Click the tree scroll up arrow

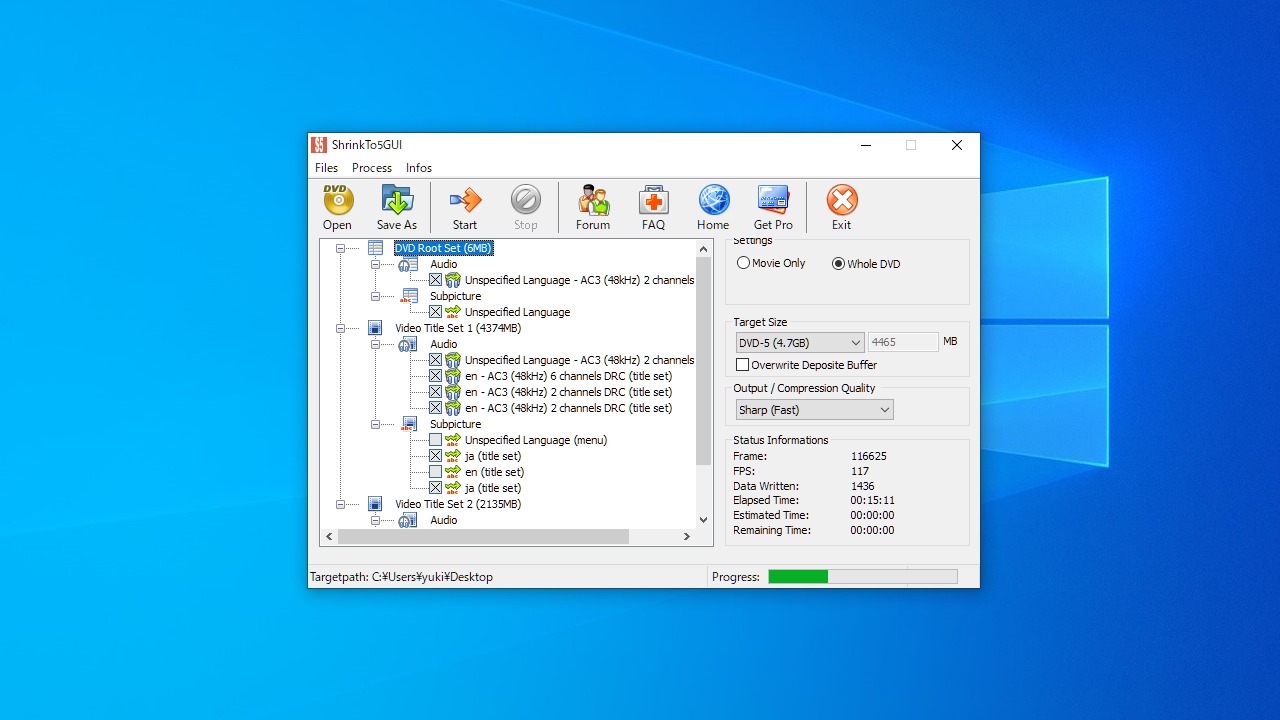pyautogui.click(x=703, y=249)
